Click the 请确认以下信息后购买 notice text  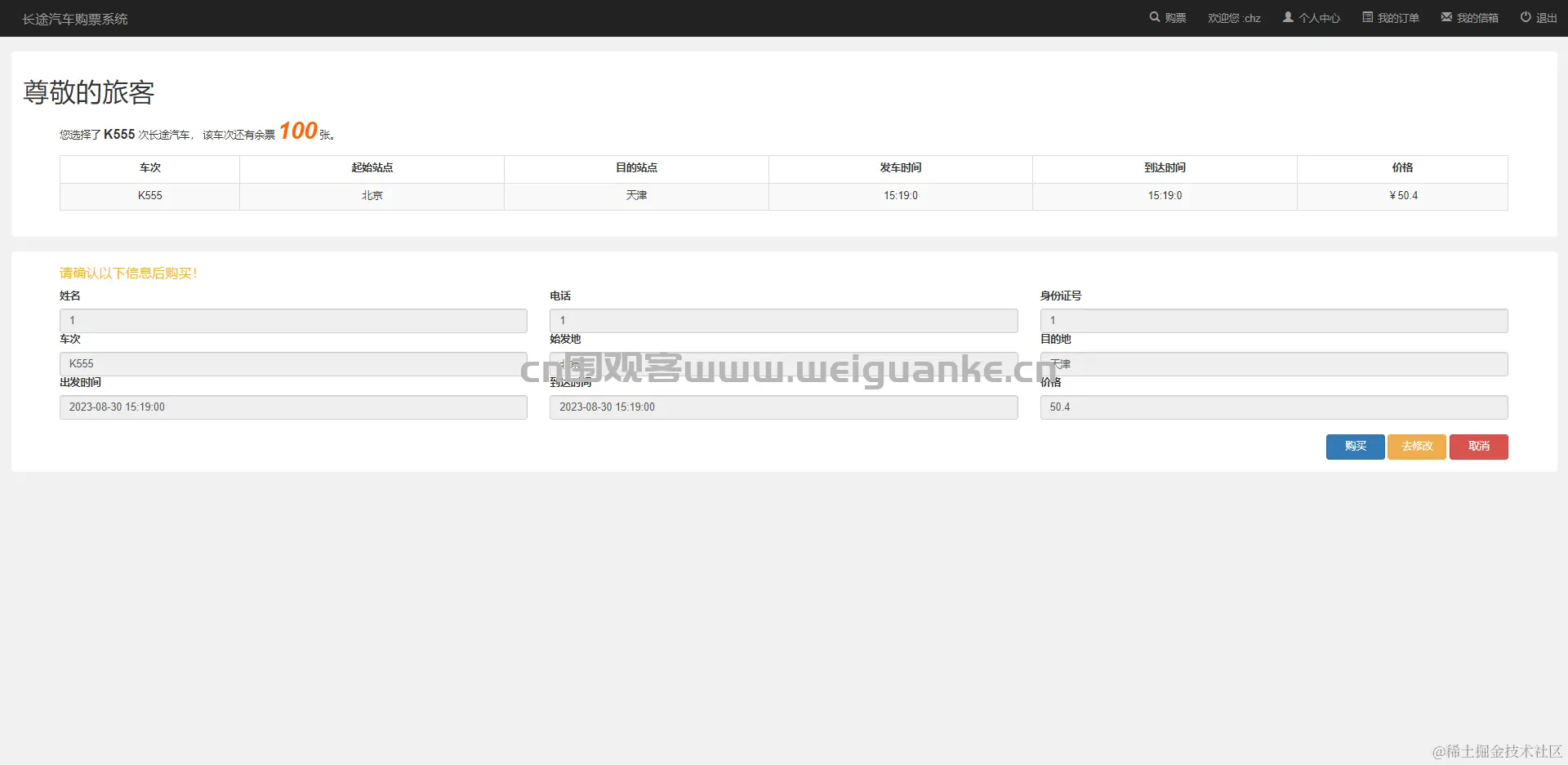pos(128,274)
